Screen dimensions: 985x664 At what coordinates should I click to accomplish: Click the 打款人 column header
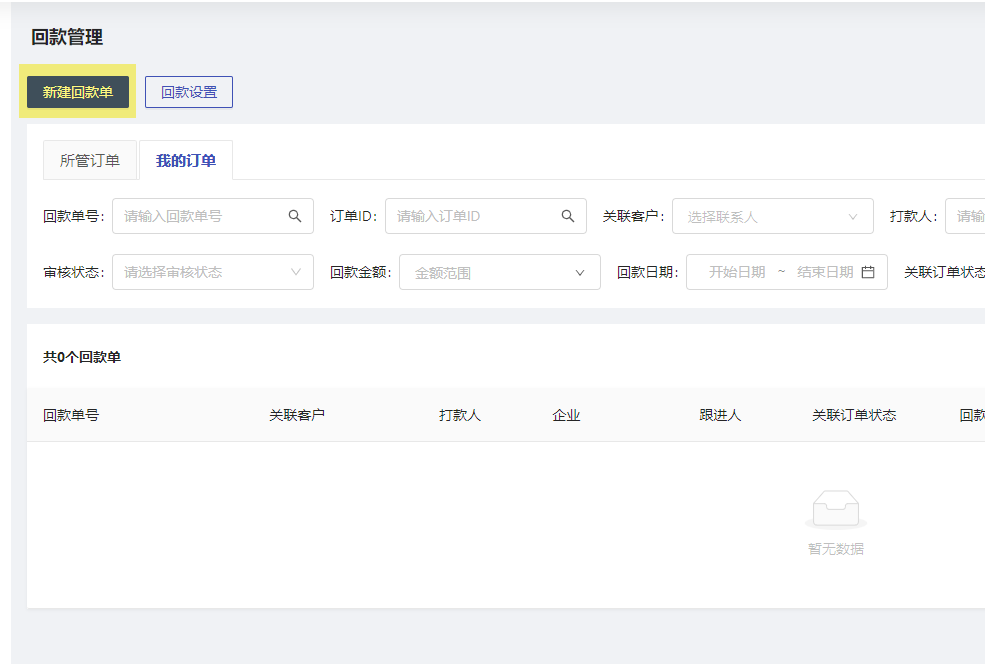coord(460,415)
